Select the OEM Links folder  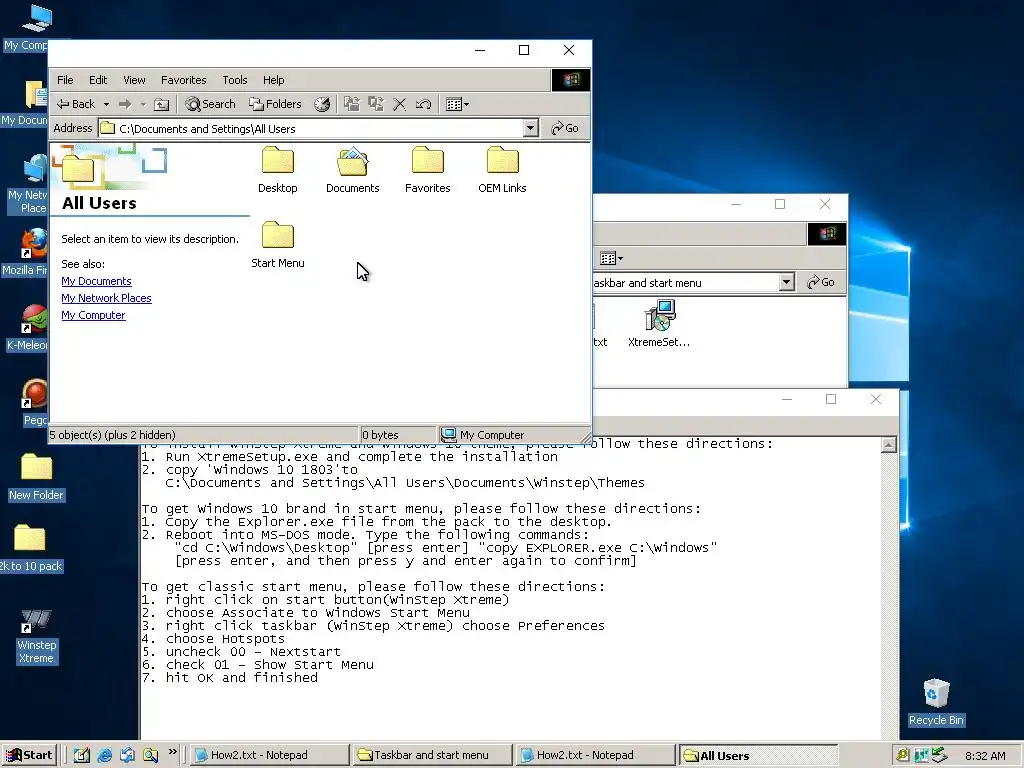tap(502, 170)
